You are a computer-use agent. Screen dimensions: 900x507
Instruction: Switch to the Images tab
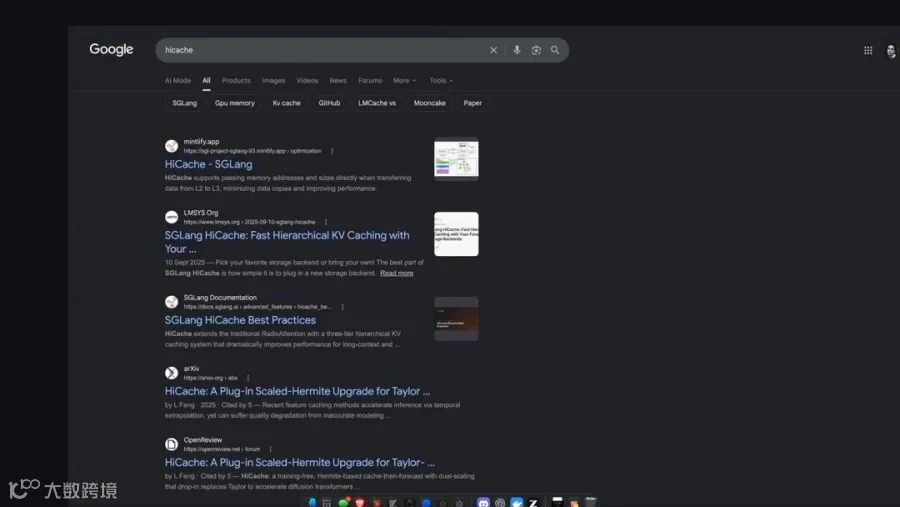click(x=273, y=80)
